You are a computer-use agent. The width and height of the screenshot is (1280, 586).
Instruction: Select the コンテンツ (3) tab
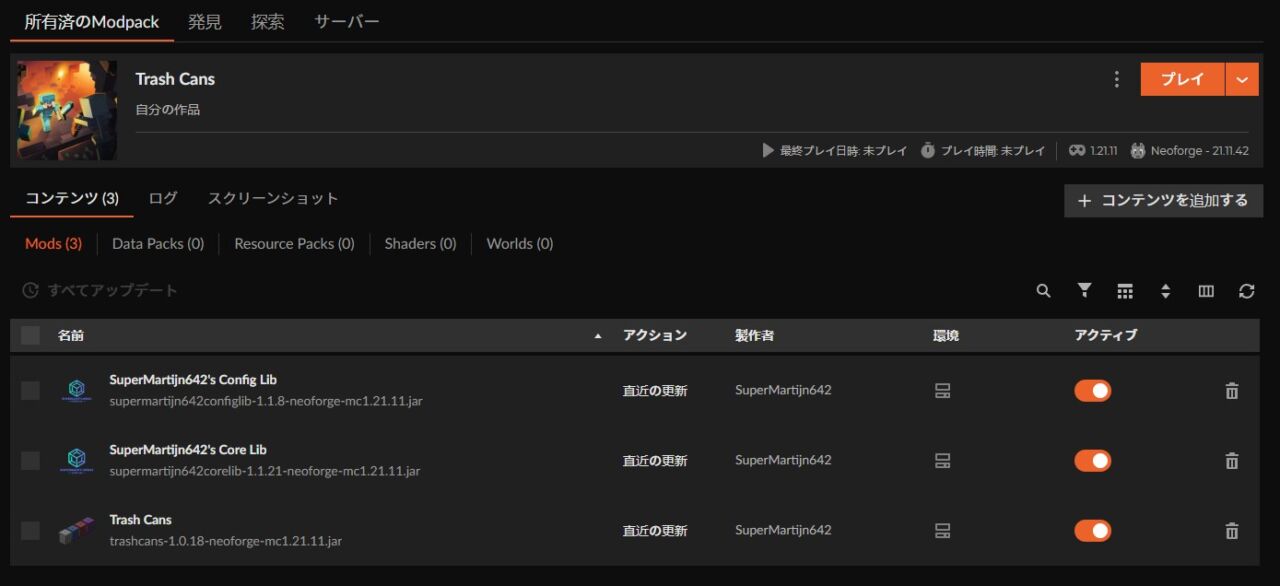[72, 198]
